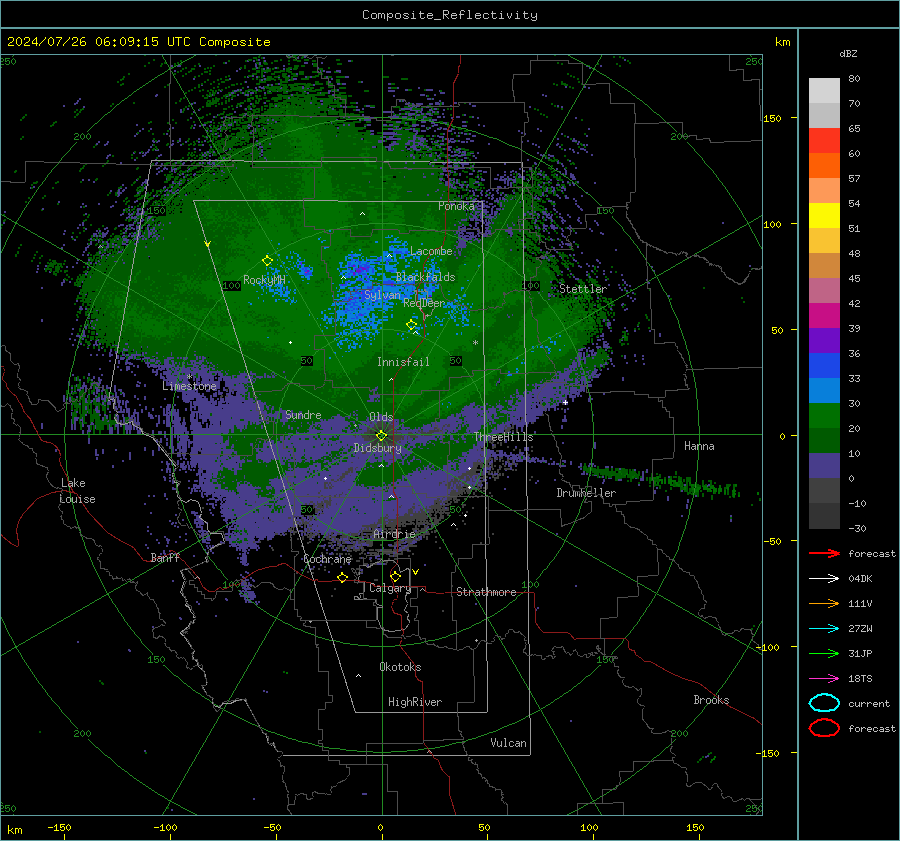Click the Composite_Reflectivity title

450,15
